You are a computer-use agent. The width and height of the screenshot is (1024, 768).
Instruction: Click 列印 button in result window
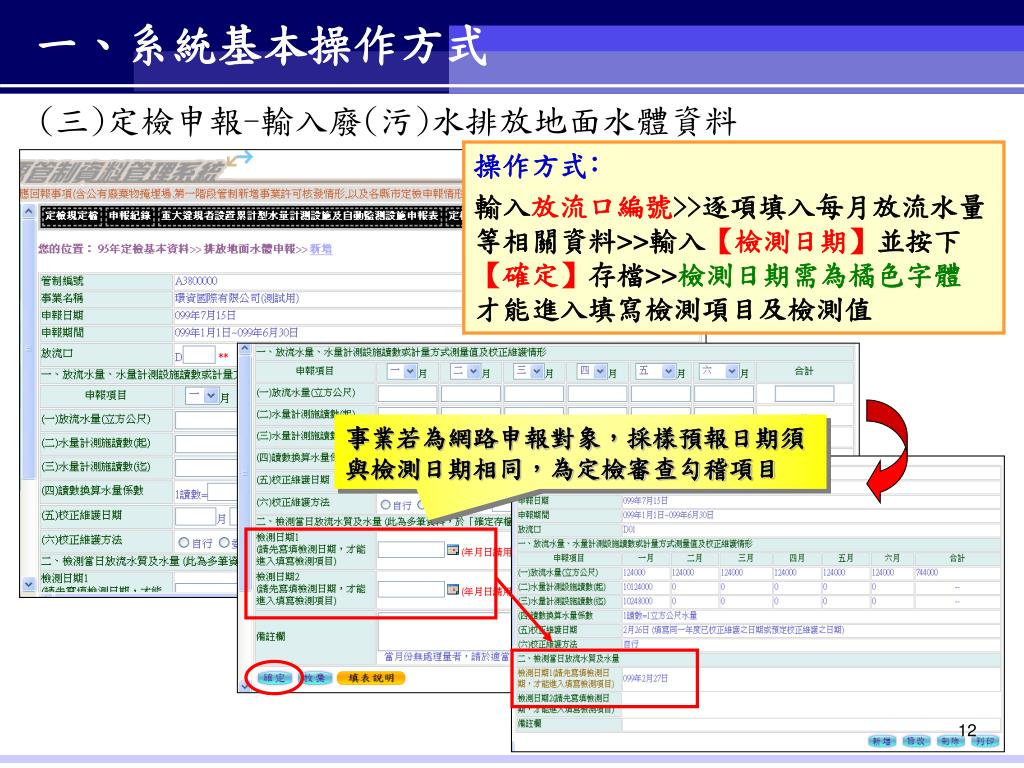(984, 741)
